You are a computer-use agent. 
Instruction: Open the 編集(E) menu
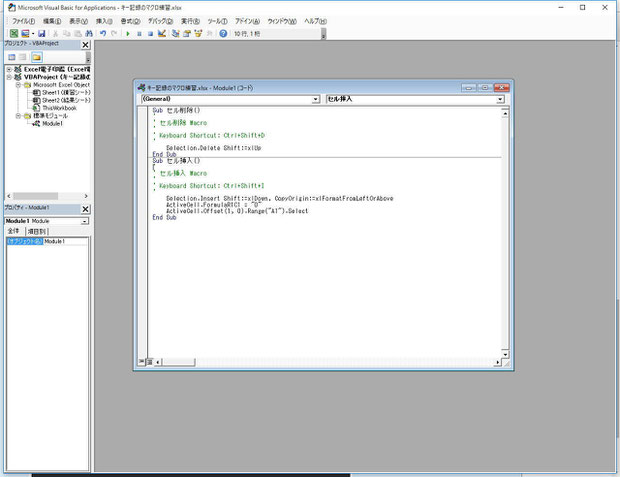52,21
